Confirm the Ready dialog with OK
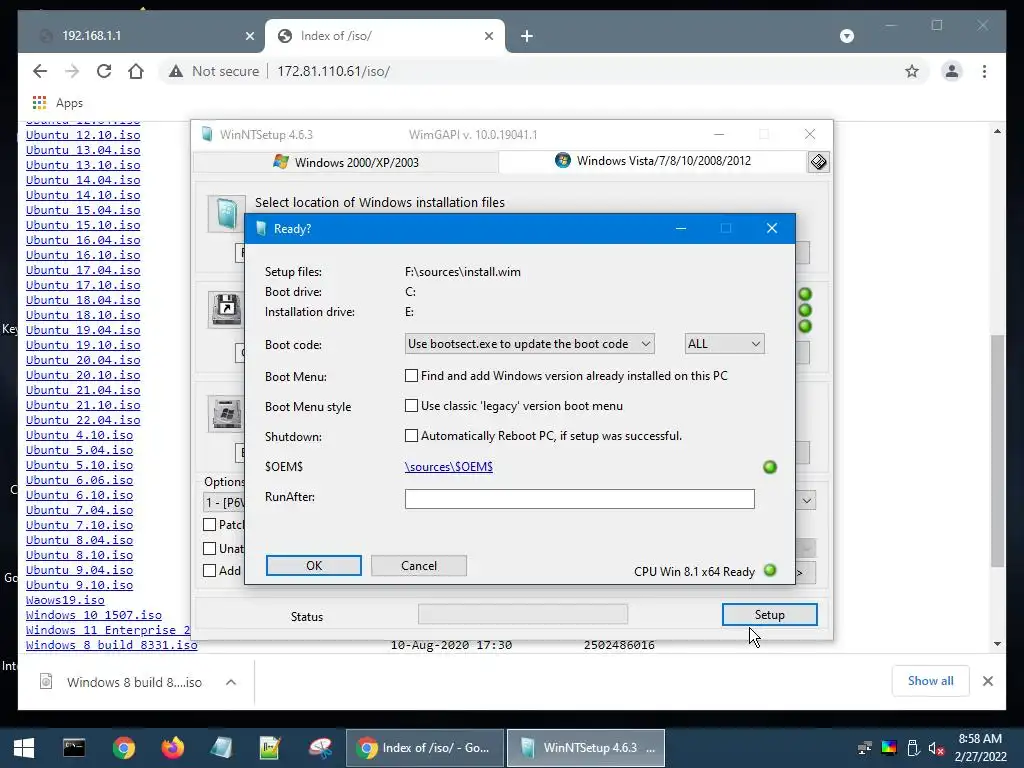This screenshot has width=1024, height=768. point(313,566)
